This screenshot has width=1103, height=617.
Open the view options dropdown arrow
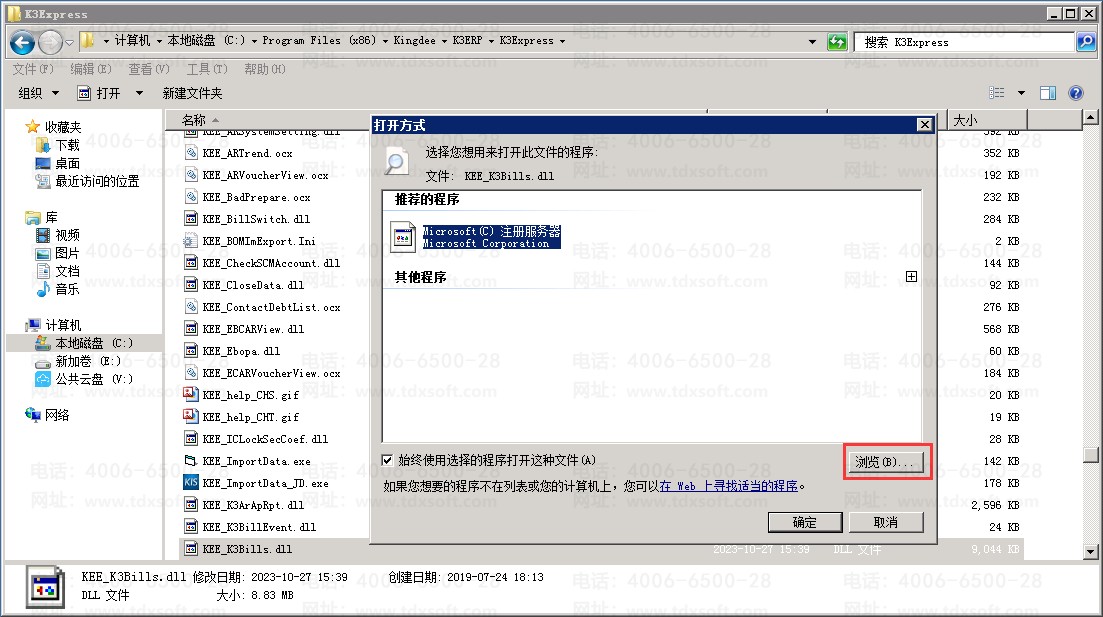(1021, 93)
